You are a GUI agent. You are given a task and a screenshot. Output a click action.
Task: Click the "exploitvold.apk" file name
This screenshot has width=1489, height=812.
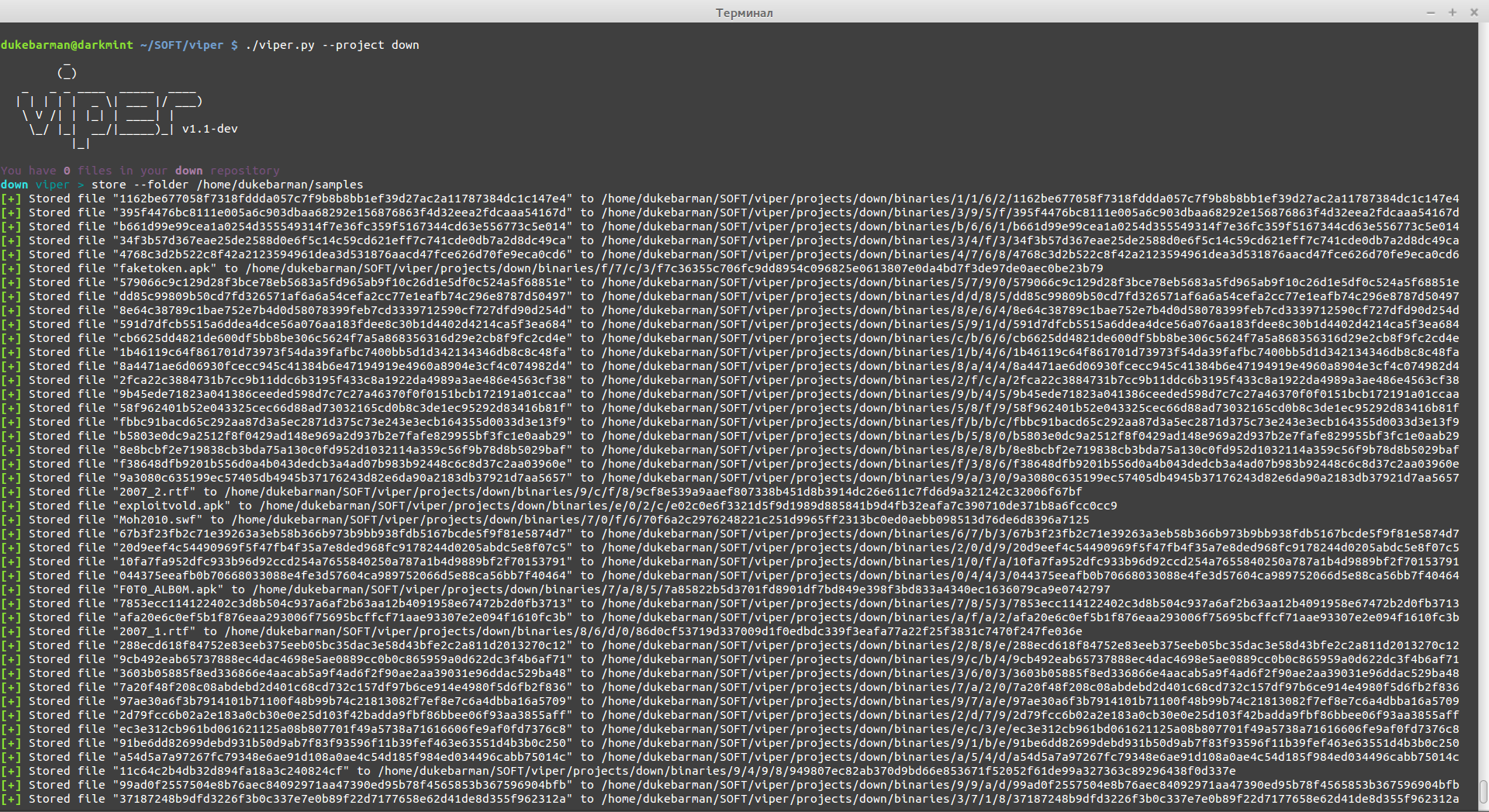pyautogui.click(x=172, y=506)
